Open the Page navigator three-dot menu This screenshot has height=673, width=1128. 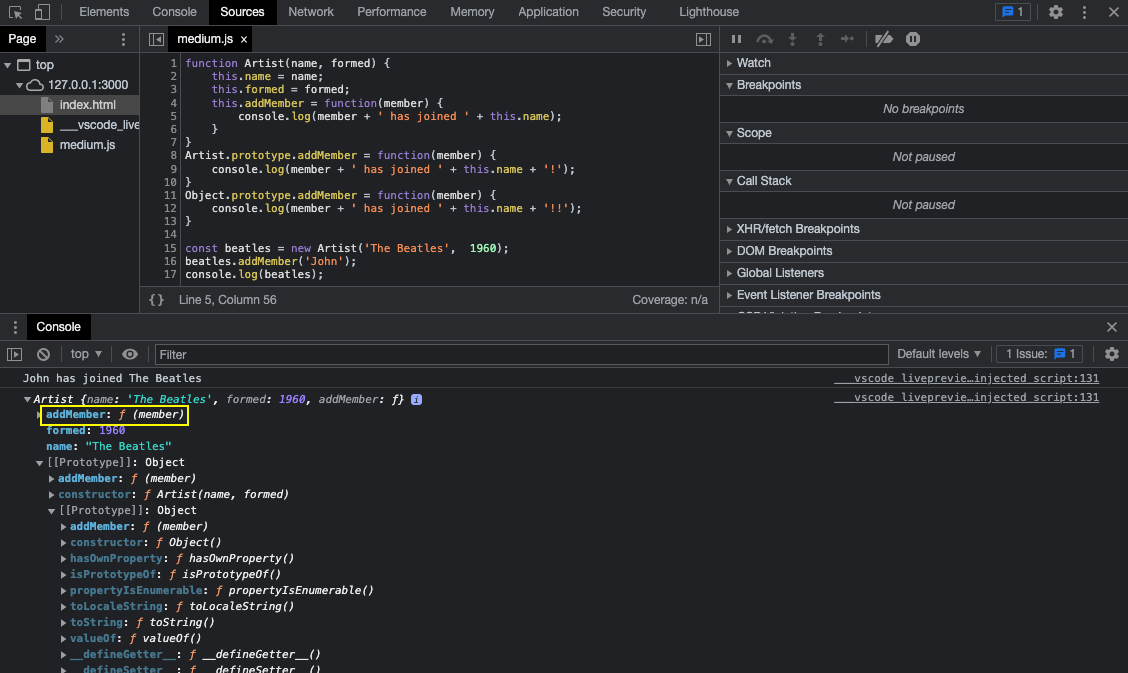pos(123,39)
